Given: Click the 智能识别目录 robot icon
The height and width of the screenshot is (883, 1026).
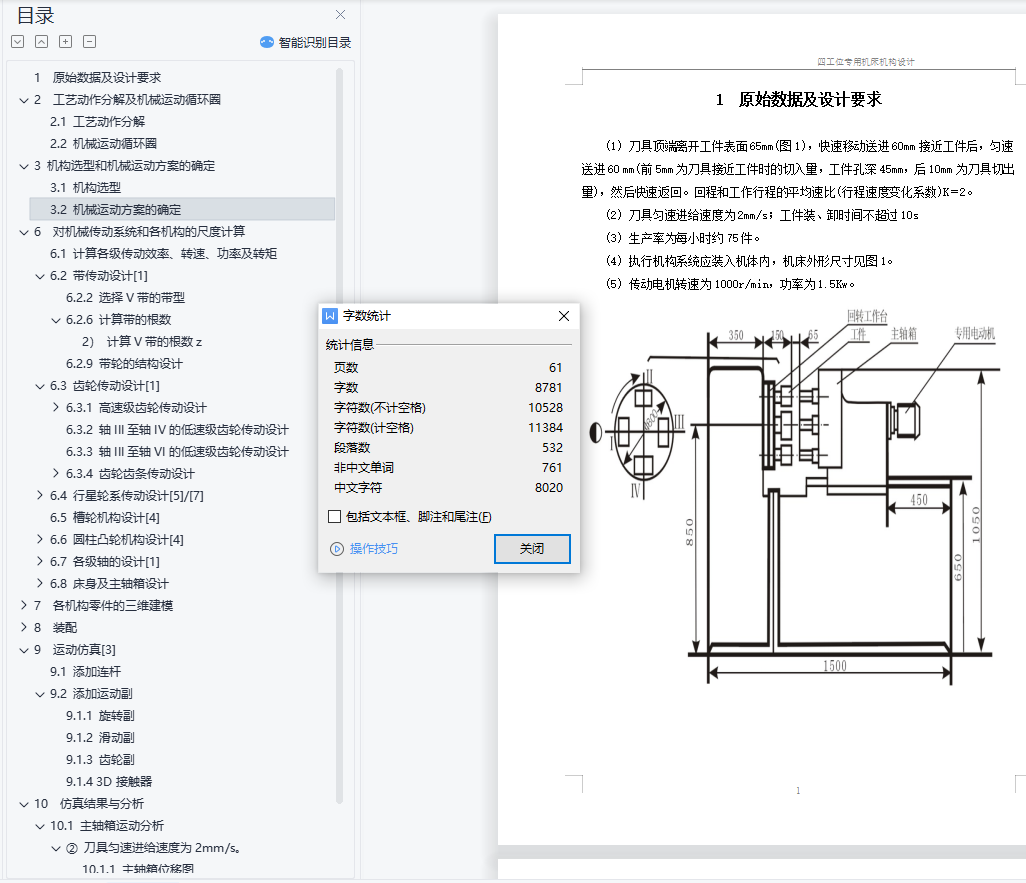Looking at the screenshot, I should 267,42.
